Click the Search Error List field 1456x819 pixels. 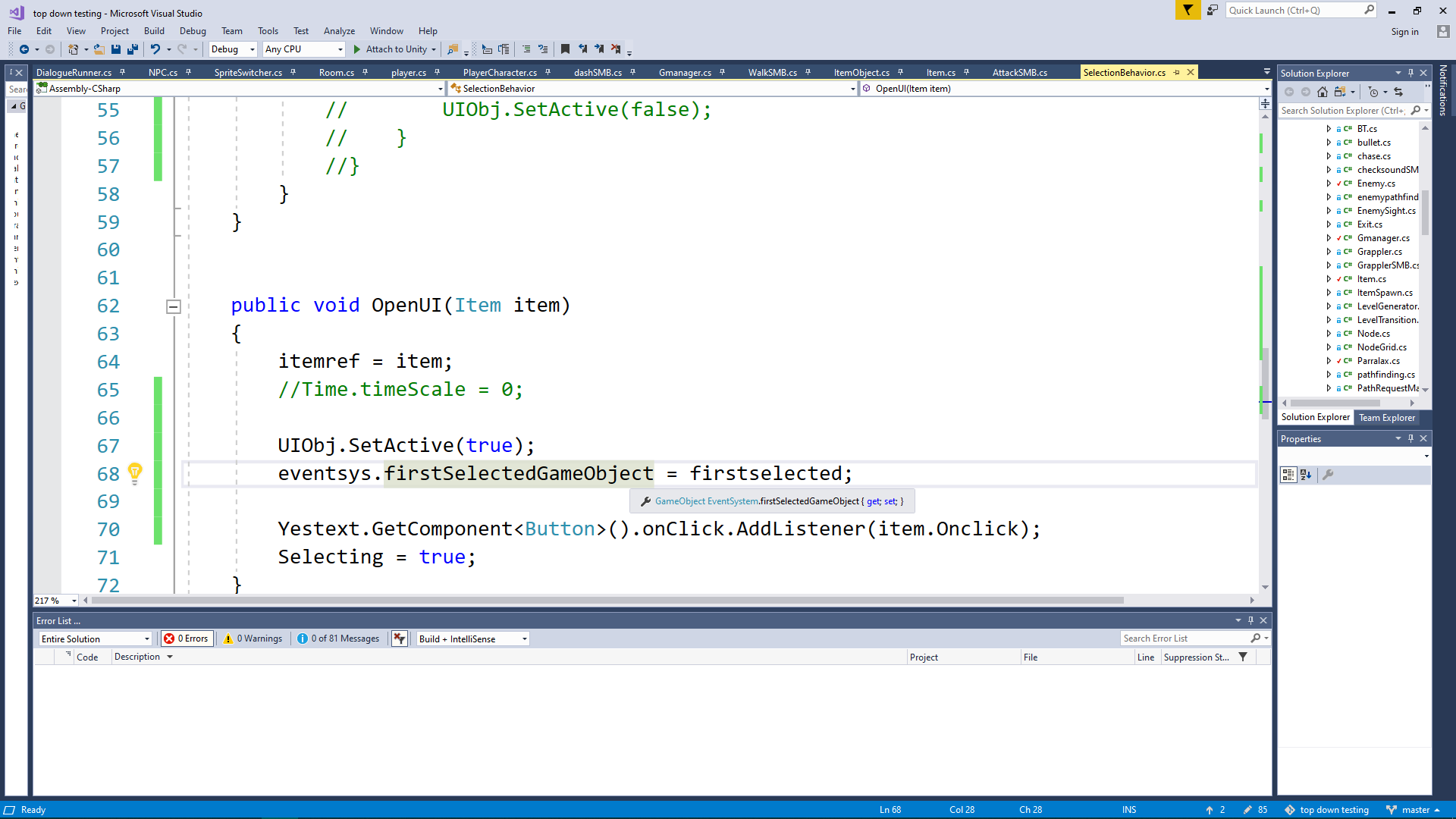coord(1185,639)
